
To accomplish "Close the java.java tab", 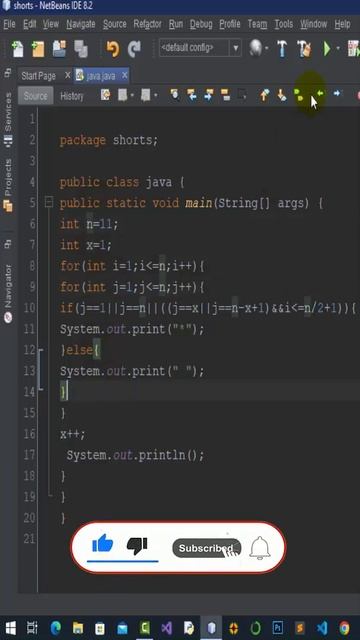I will coord(124,75).
